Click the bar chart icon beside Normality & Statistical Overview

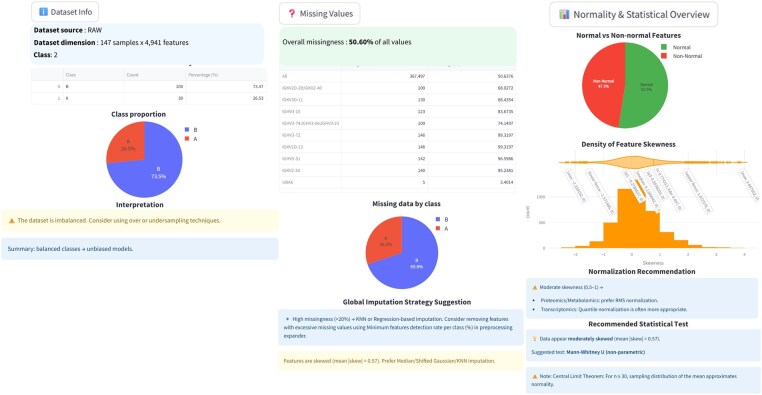tap(564, 14)
